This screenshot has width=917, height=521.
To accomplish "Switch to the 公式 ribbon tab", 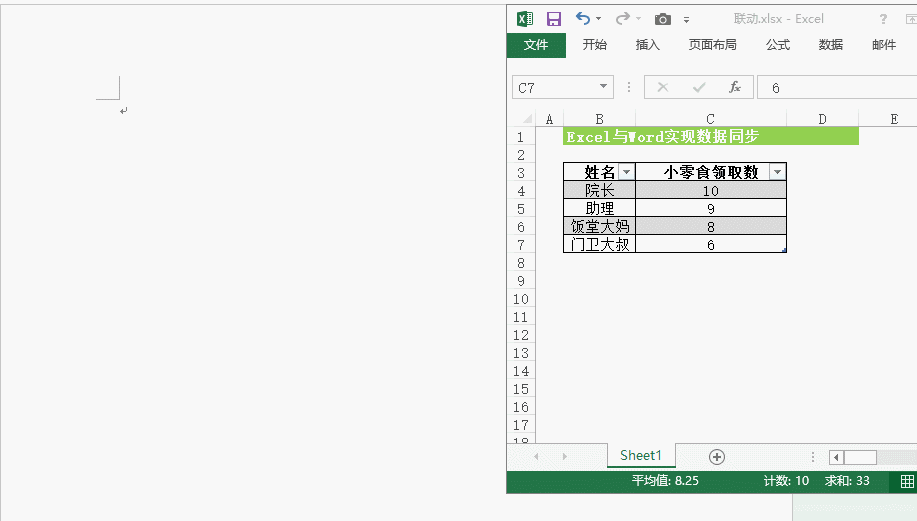I will point(778,45).
